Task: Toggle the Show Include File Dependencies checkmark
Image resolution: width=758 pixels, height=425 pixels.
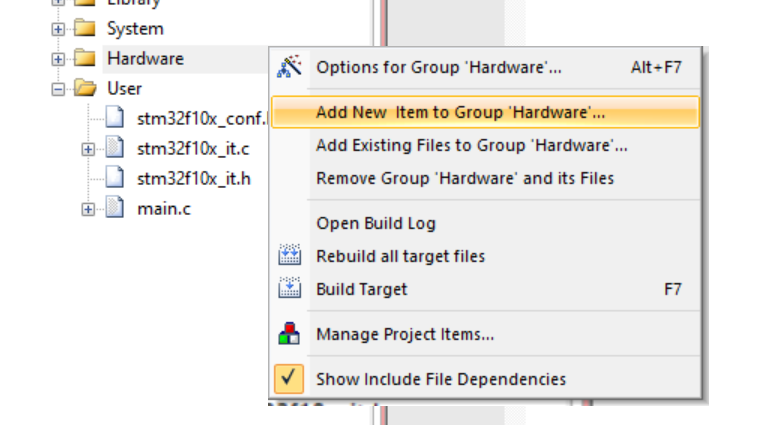Action: [289, 379]
